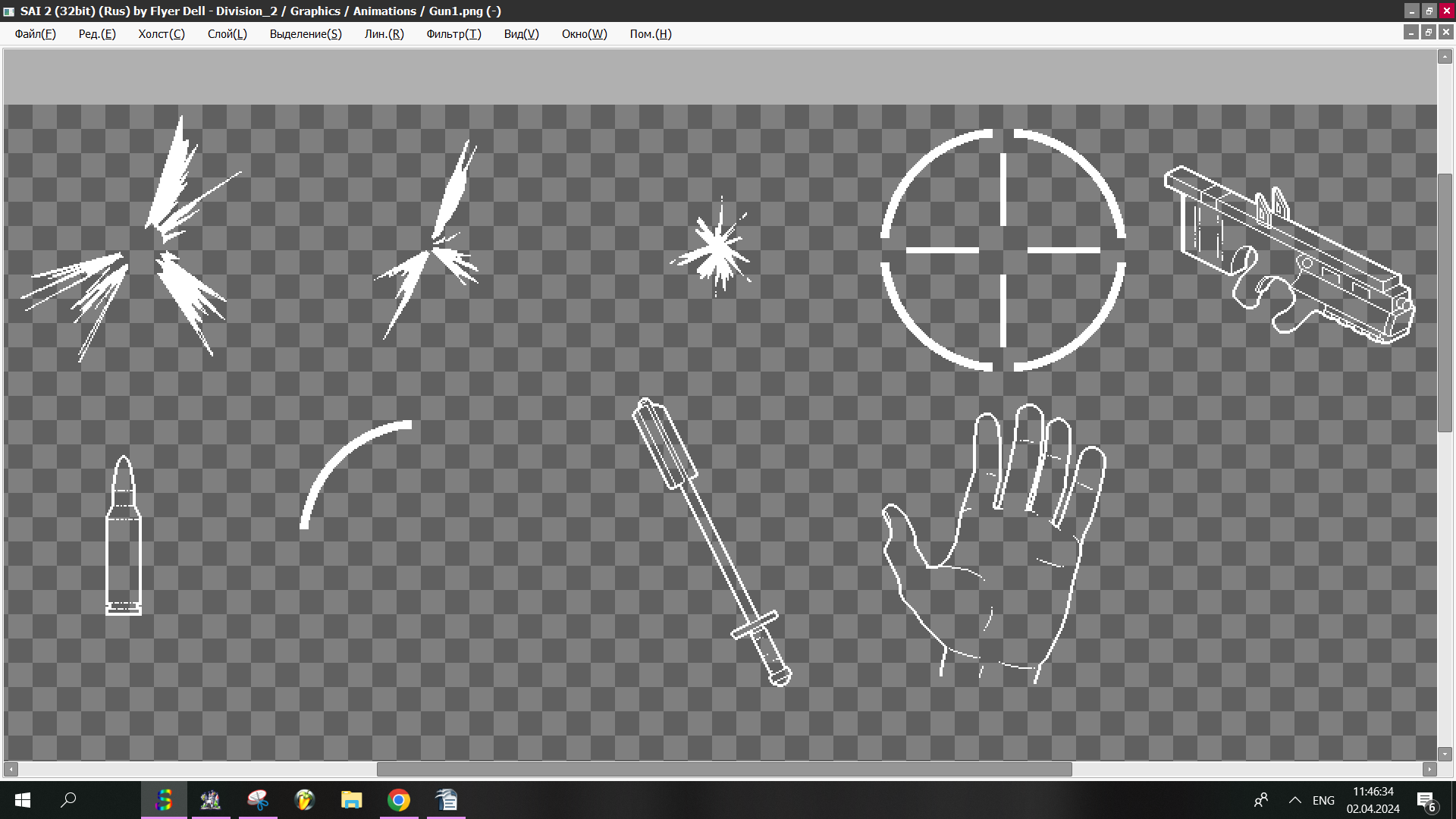Open the Вид(V) view menu
This screenshot has width=1456, height=819.
tap(521, 34)
